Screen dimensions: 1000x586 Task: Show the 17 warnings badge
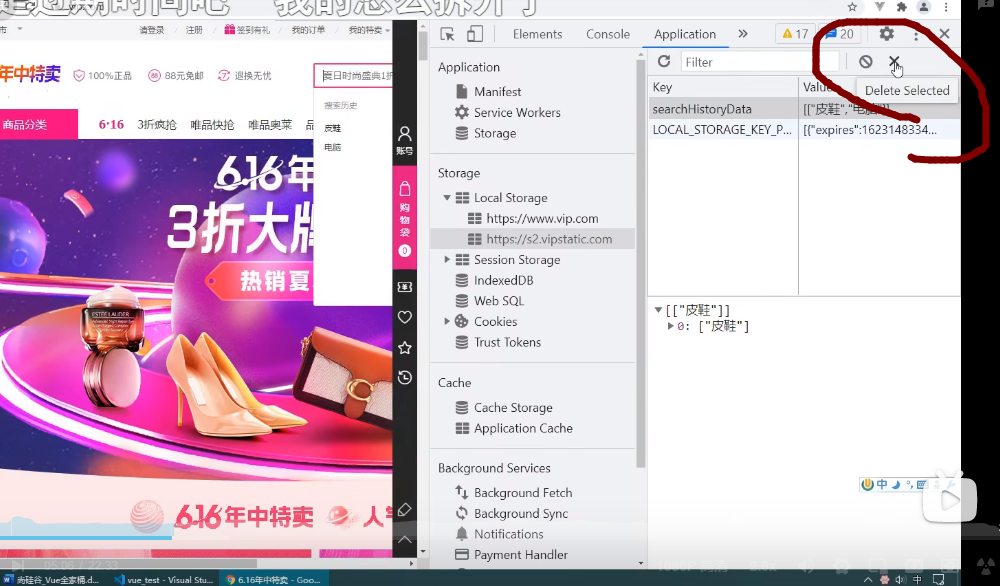(795, 34)
